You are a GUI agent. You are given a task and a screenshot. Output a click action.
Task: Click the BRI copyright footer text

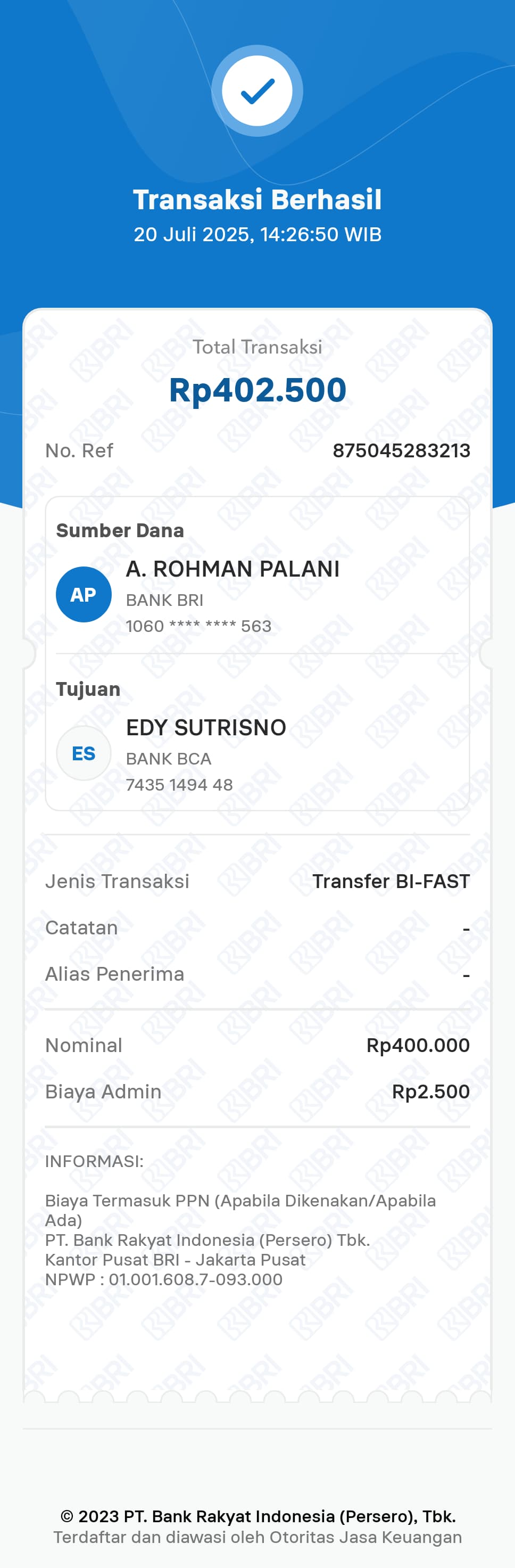pyautogui.click(x=257, y=1516)
